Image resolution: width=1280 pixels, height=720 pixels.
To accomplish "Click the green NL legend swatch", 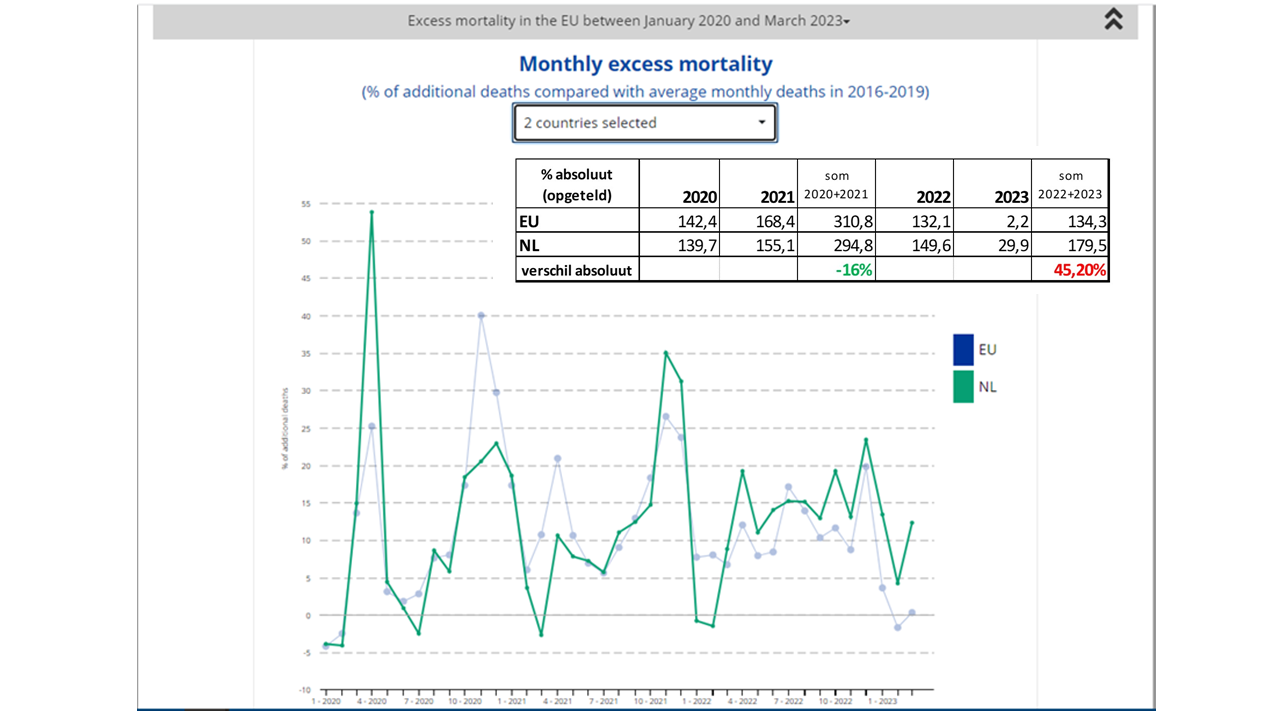I will pyautogui.click(x=963, y=386).
